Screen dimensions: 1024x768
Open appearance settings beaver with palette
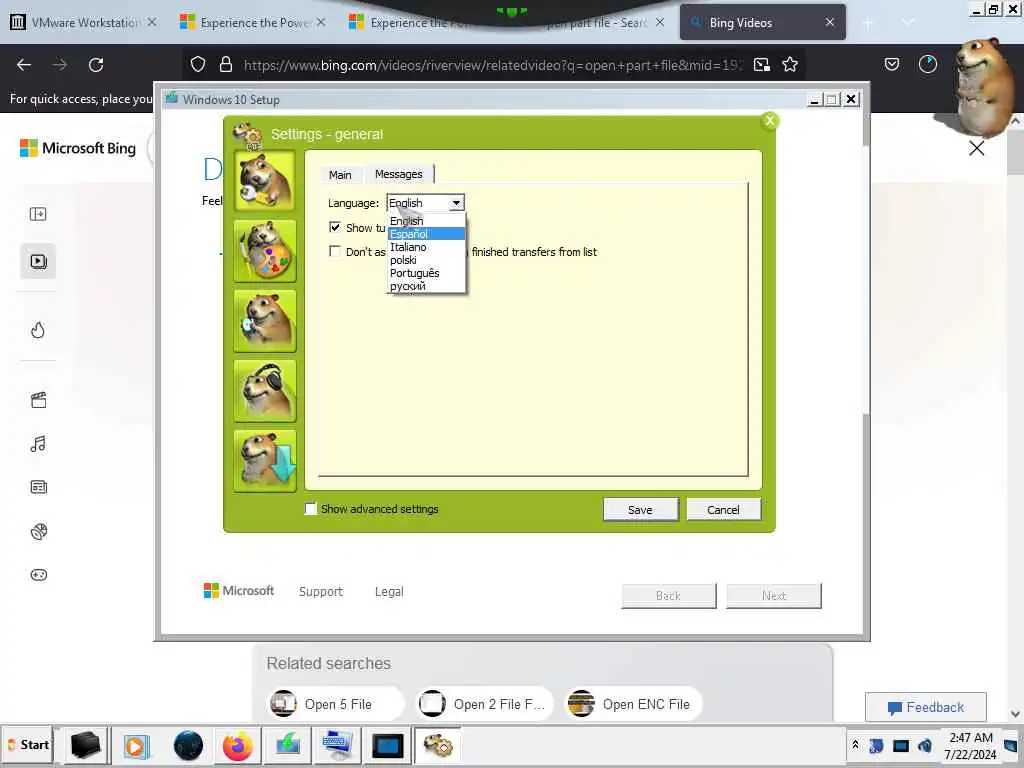[264, 251]
